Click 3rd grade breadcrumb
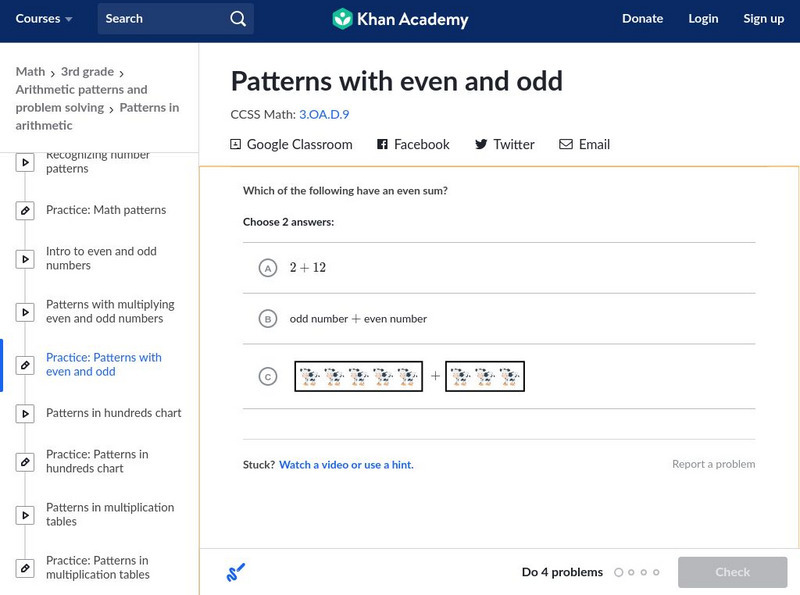Screen dimensions: 800x595 coord(87,72)
